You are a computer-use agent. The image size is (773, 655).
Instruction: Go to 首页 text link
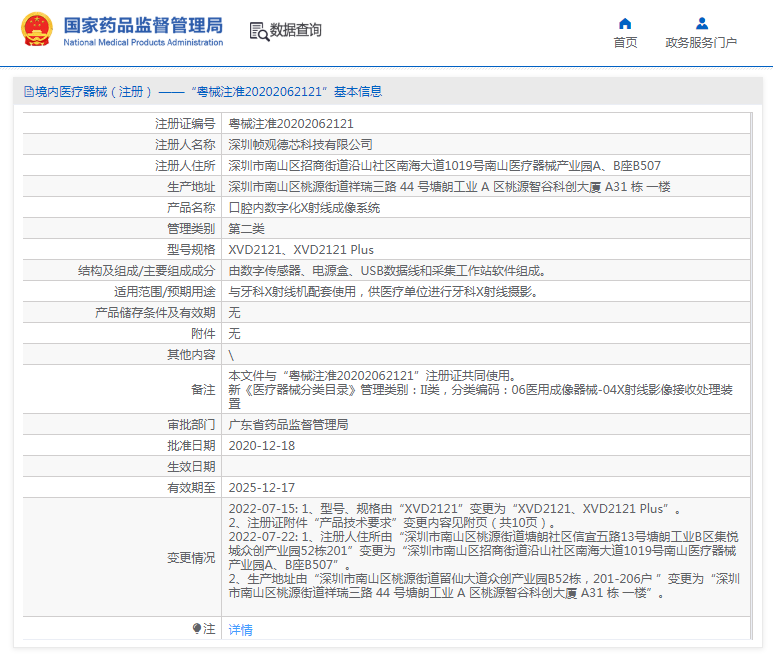click(625, 42)
